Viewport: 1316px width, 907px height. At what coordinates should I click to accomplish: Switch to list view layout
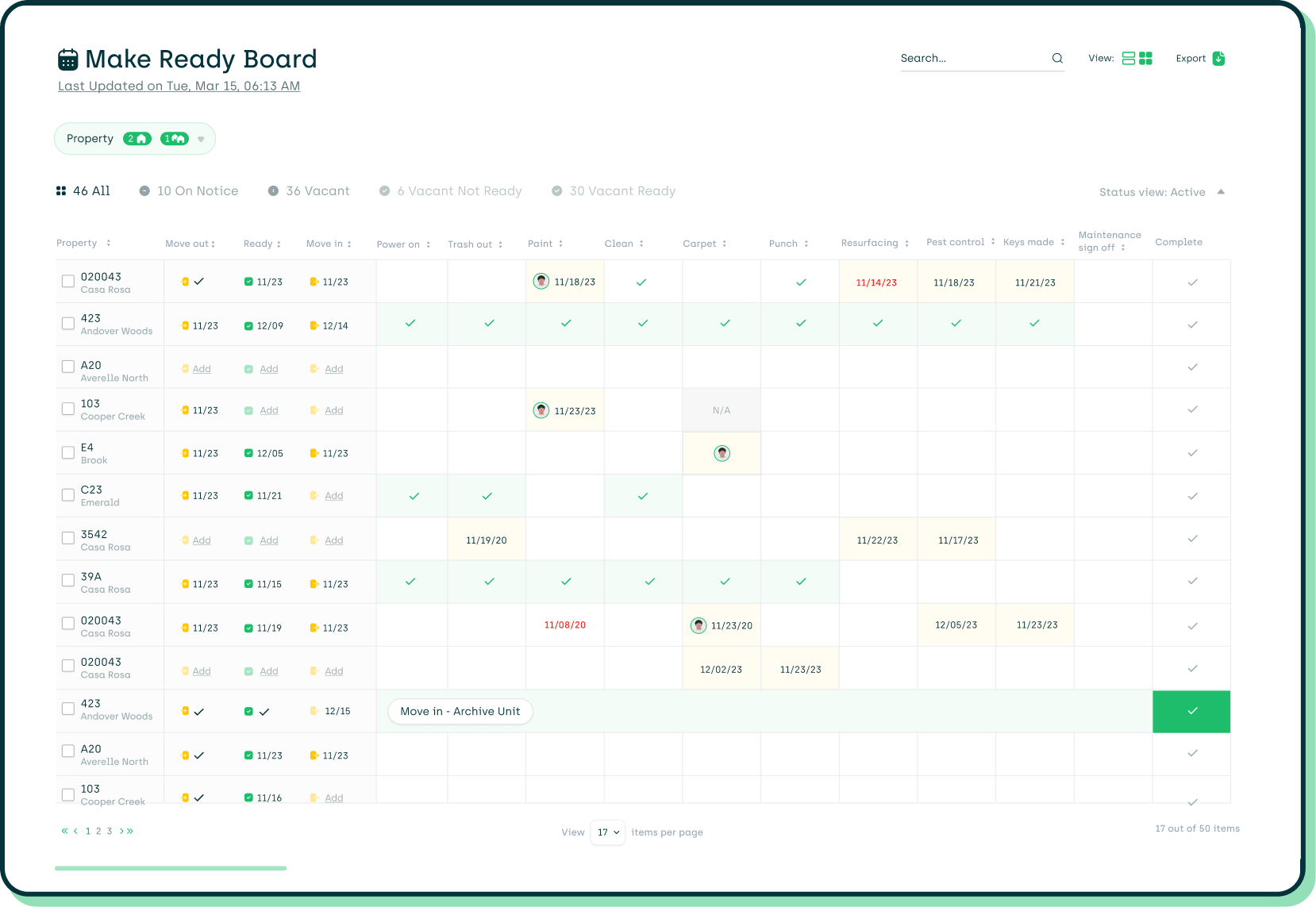click(1128, 57)
